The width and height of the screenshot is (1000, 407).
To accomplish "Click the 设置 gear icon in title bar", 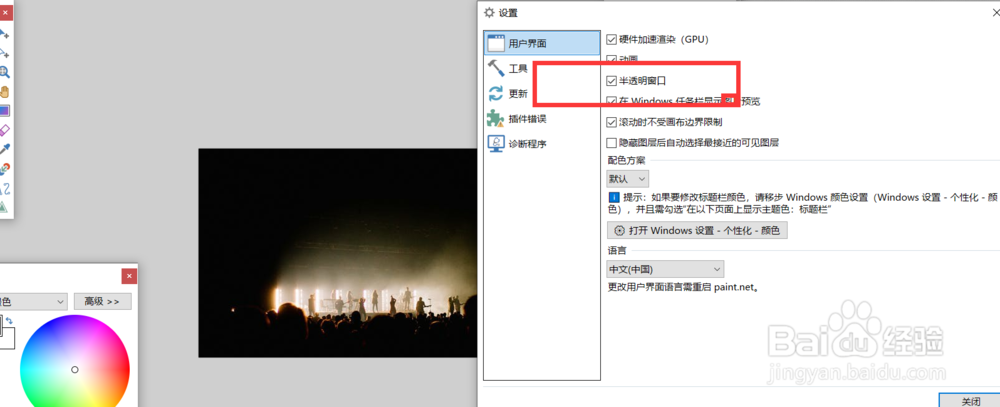I will coord(489,12).
